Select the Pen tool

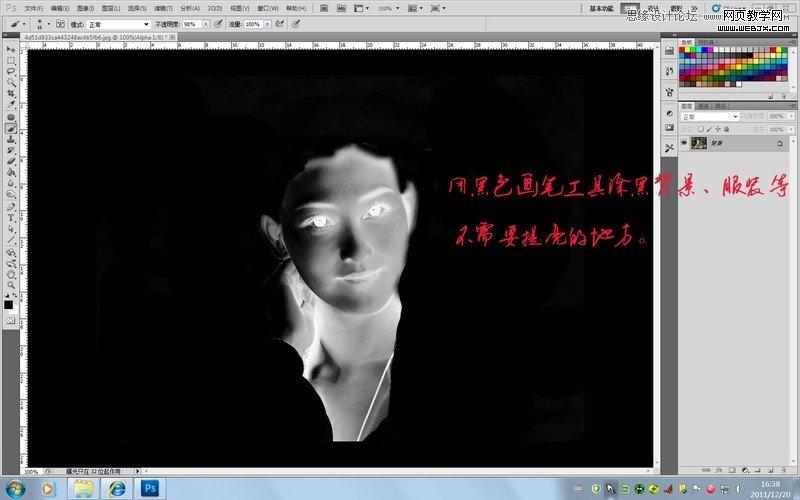[10, 206]
